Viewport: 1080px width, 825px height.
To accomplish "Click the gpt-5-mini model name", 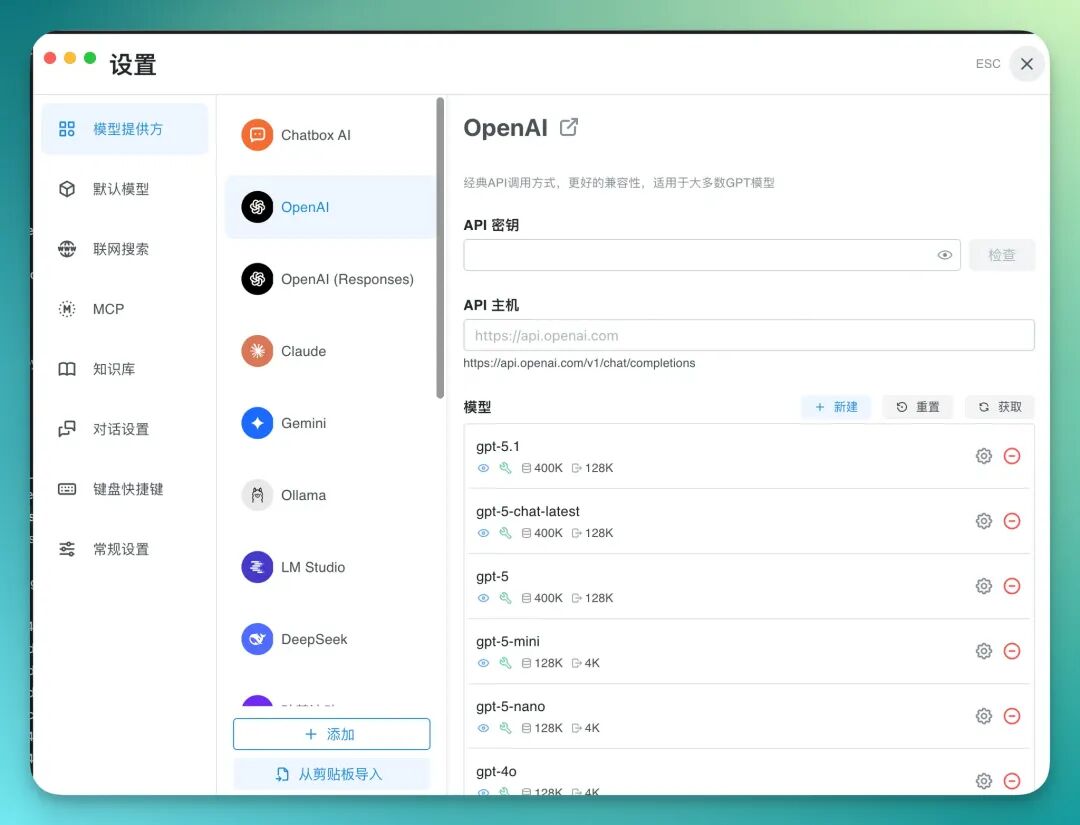I will [x=508, y=642].
